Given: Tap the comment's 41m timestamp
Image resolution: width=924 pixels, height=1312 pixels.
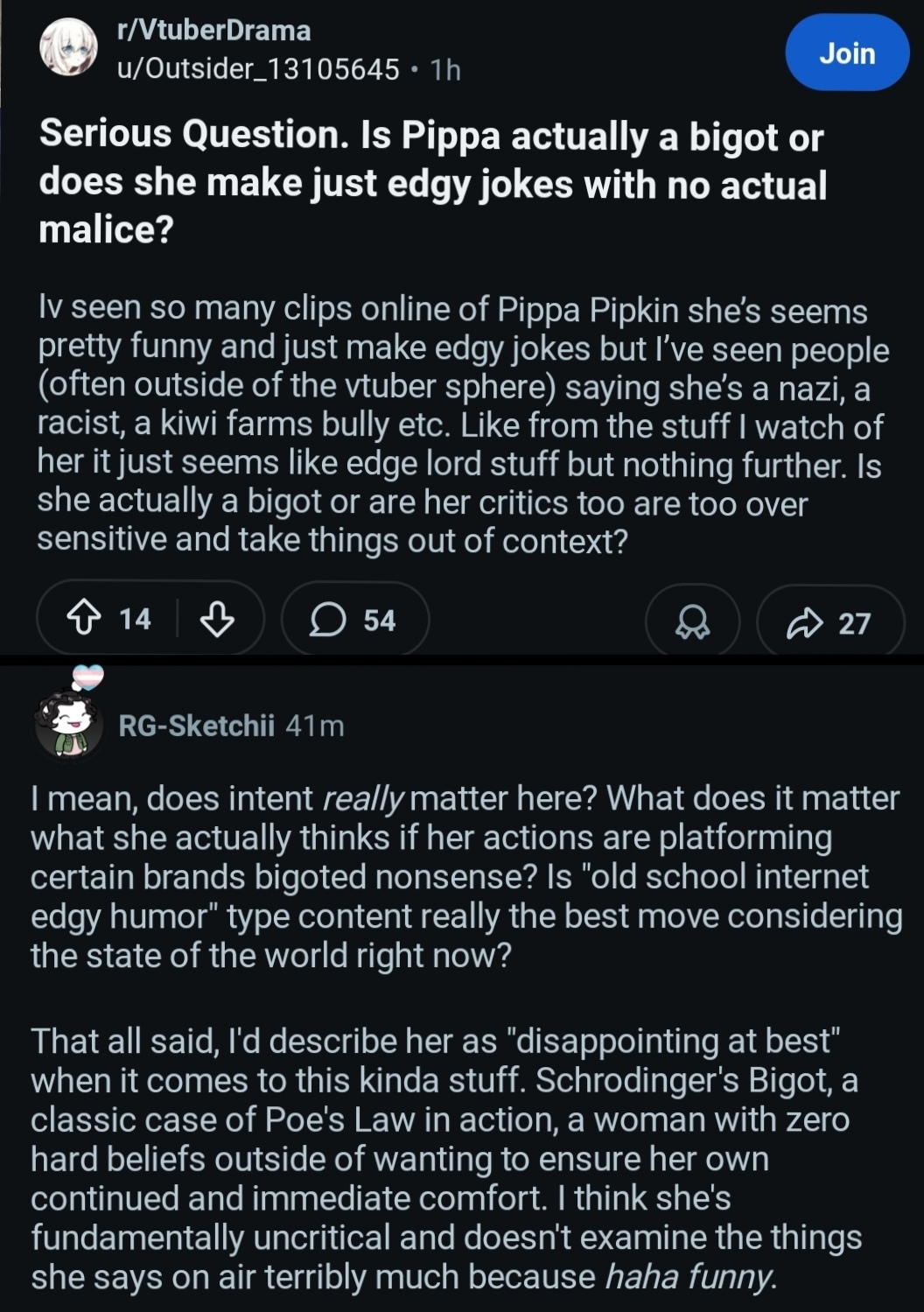Looking at the screenshot, I should coord(315,726).
